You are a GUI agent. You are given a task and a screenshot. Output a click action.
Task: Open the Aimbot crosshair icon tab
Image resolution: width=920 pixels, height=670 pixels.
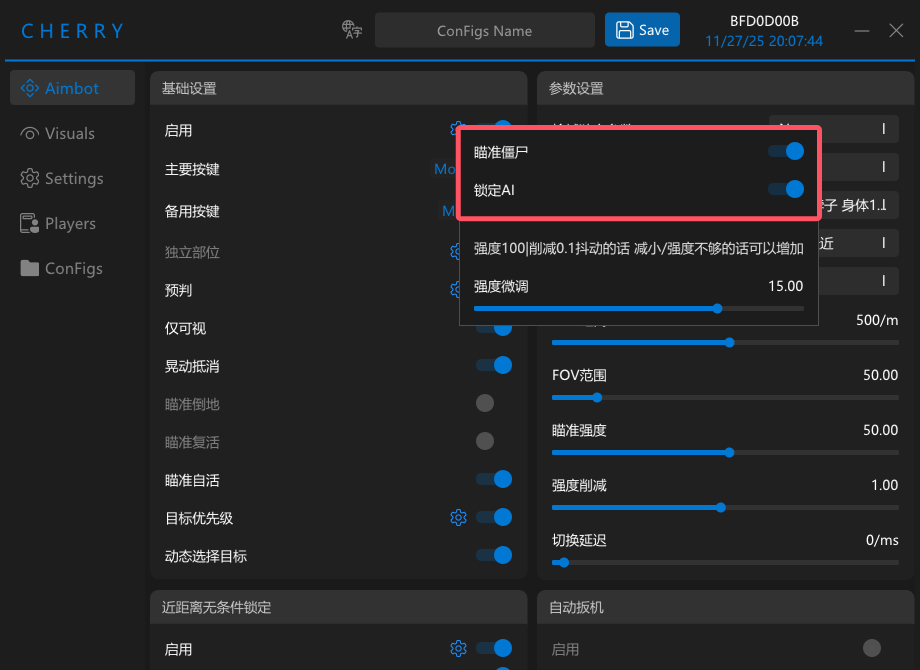pyautogui.click(x=30, y=88)
